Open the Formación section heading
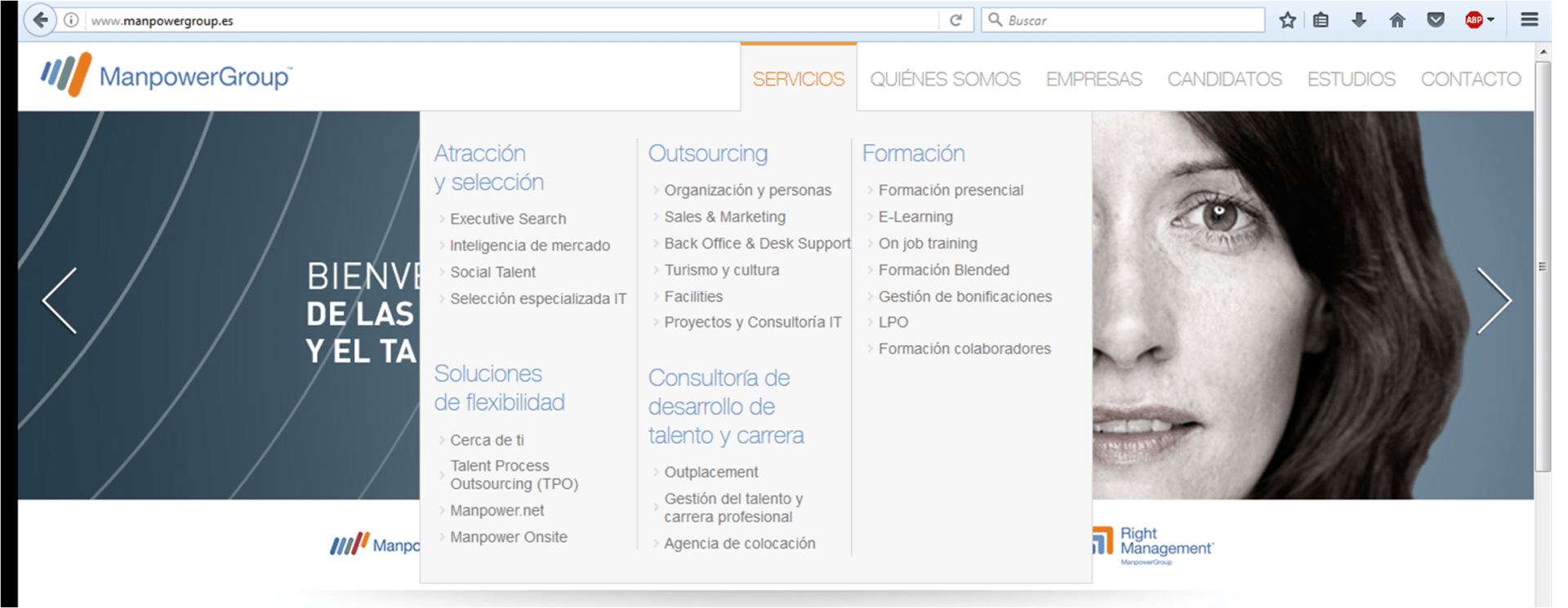The height and width of the screenshot is (608, 1568). (913, 153)
